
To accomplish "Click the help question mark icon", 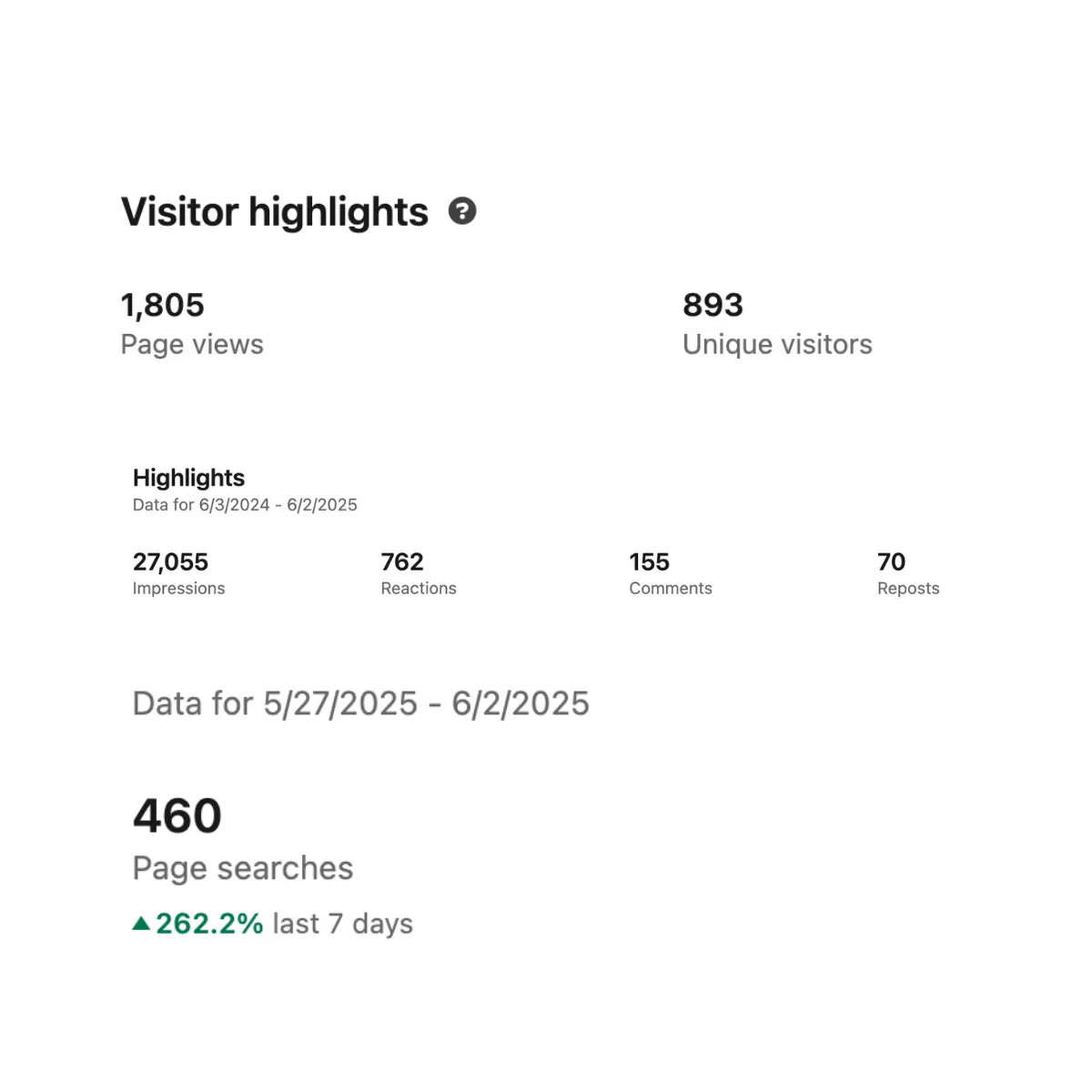I will coord(462,211).
